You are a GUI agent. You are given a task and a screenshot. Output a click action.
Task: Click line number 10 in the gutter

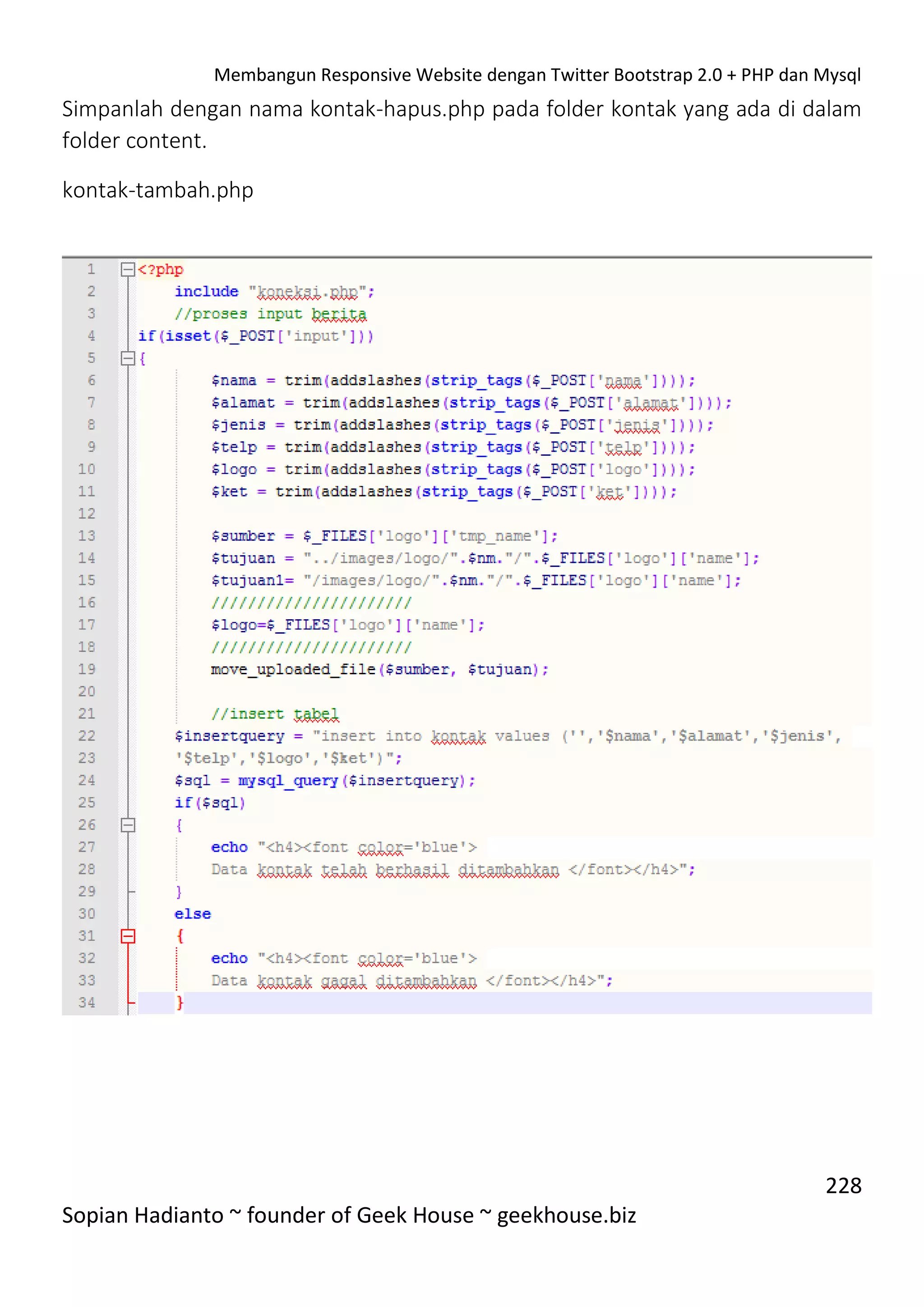pos(87,469)
